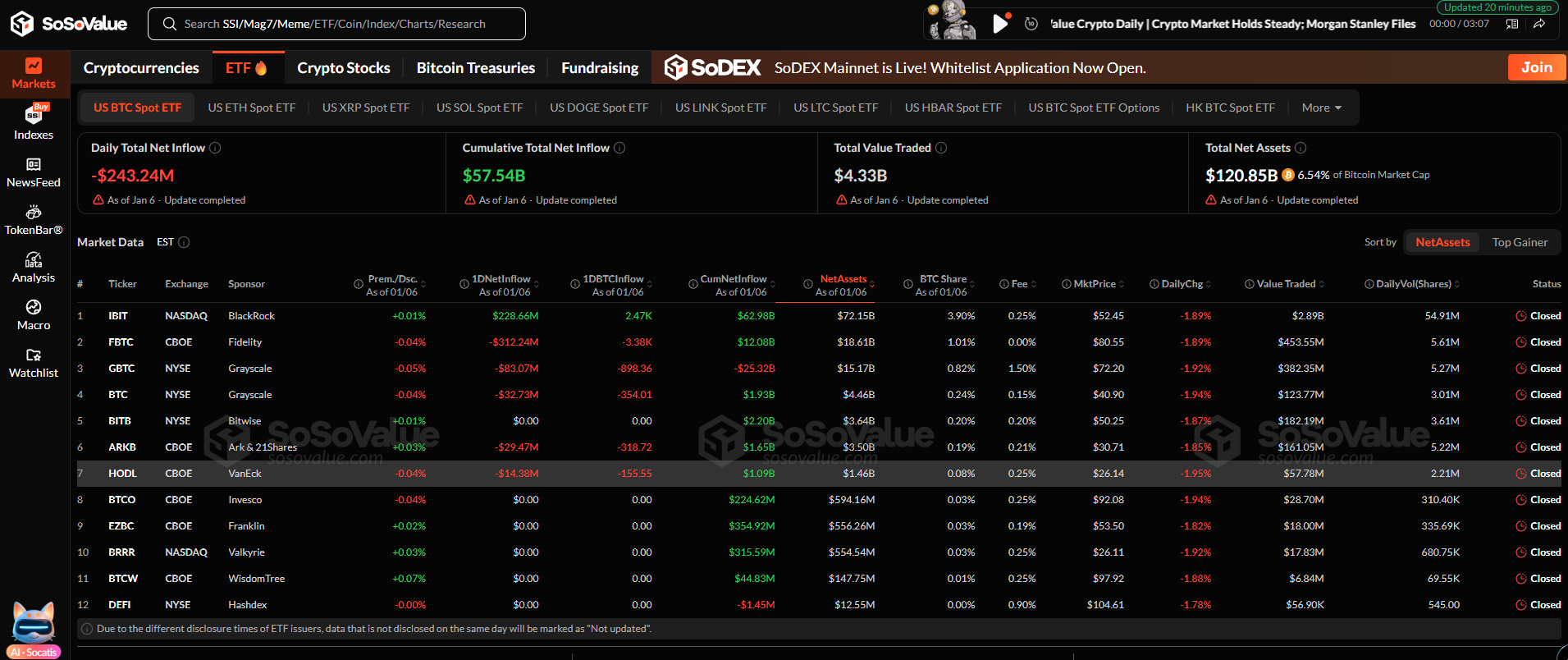The width and height of the screenshot is (1568, 660).
Task: Switch to Crypto Stocks tab
Action: (x=344, y=68)
